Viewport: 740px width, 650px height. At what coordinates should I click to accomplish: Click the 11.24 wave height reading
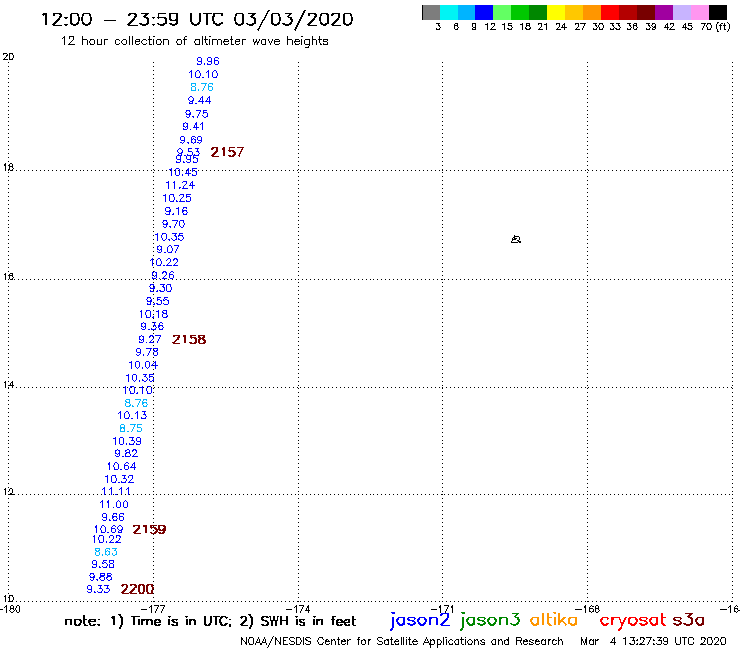(180, 185)
